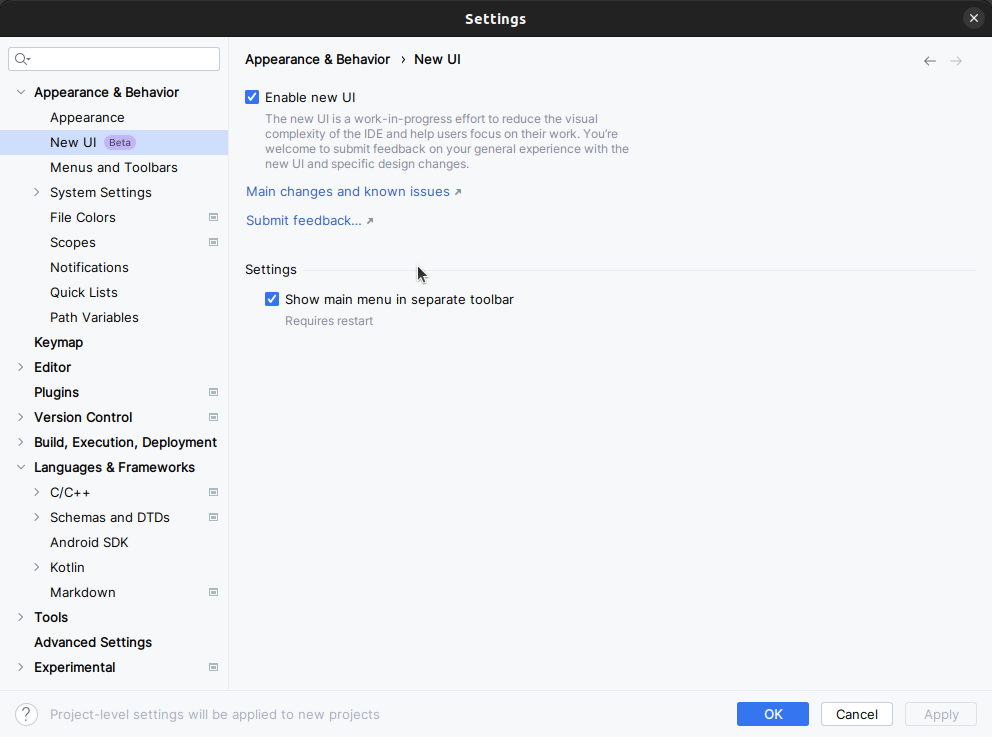992x737 pixels.
Task: Click the project-settings icon beside Markdown
Action: click(213, 592)
